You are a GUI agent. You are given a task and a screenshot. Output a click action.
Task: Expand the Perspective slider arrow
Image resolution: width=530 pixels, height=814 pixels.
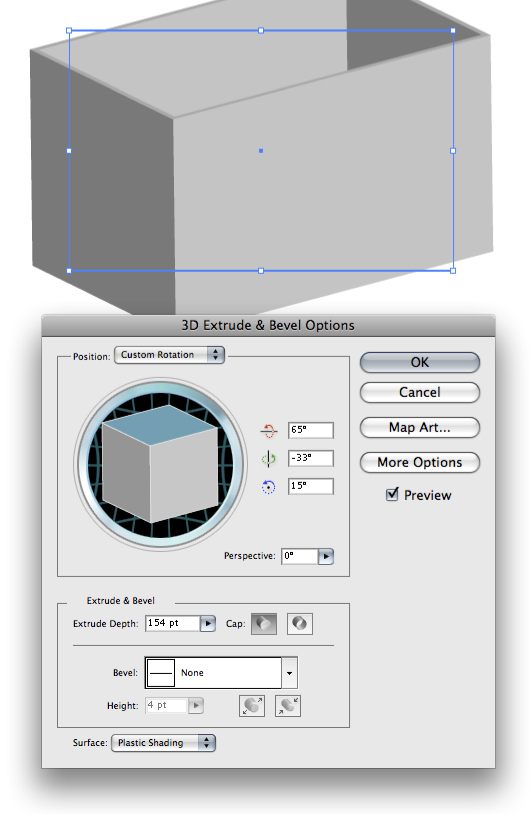click(325, 557)
